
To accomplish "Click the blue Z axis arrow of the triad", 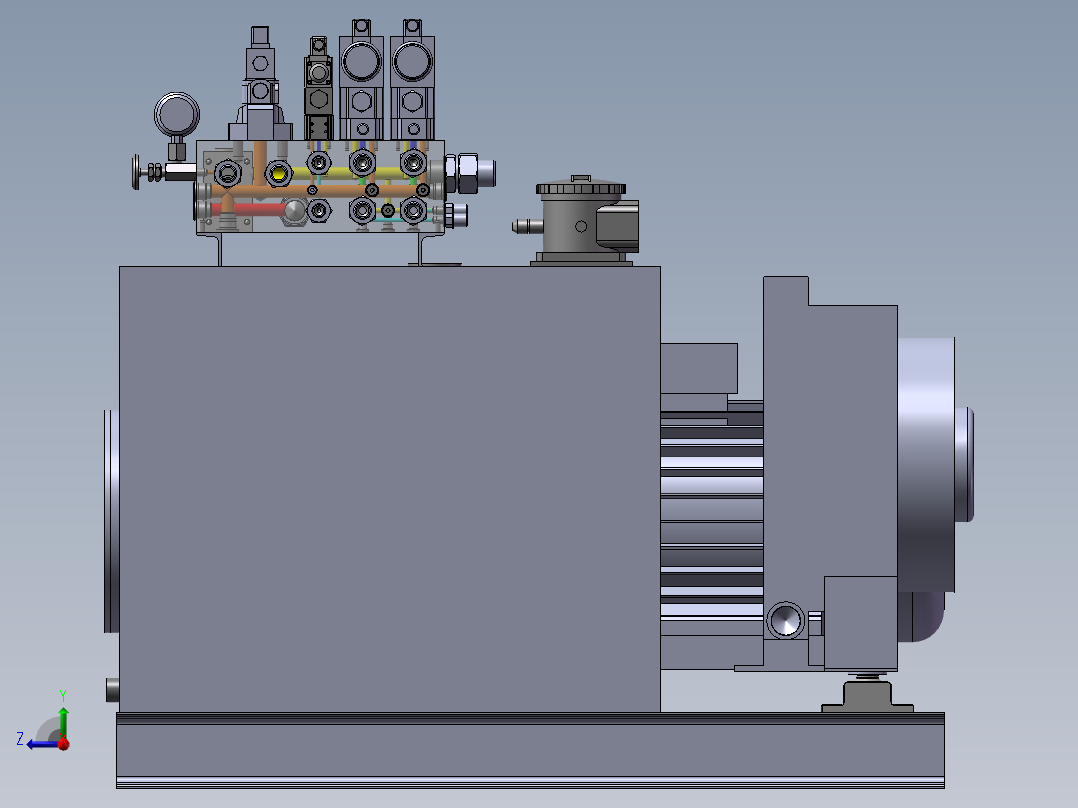I will pyautogui.click(x=41, y=744).
